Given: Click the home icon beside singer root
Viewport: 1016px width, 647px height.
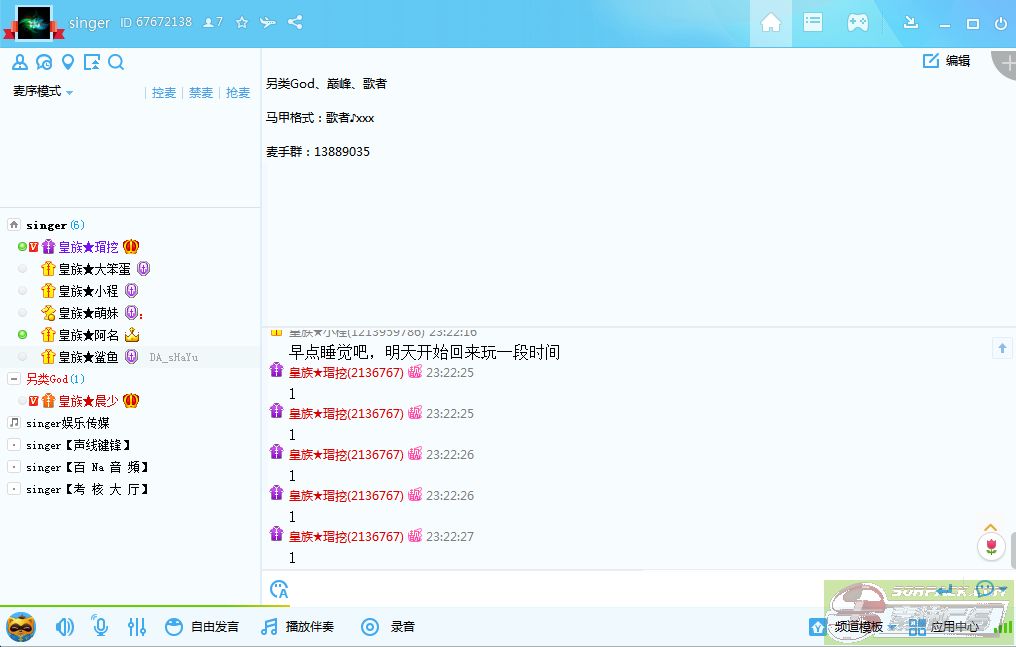Looking at the screenshot, I should click(14, 225).
